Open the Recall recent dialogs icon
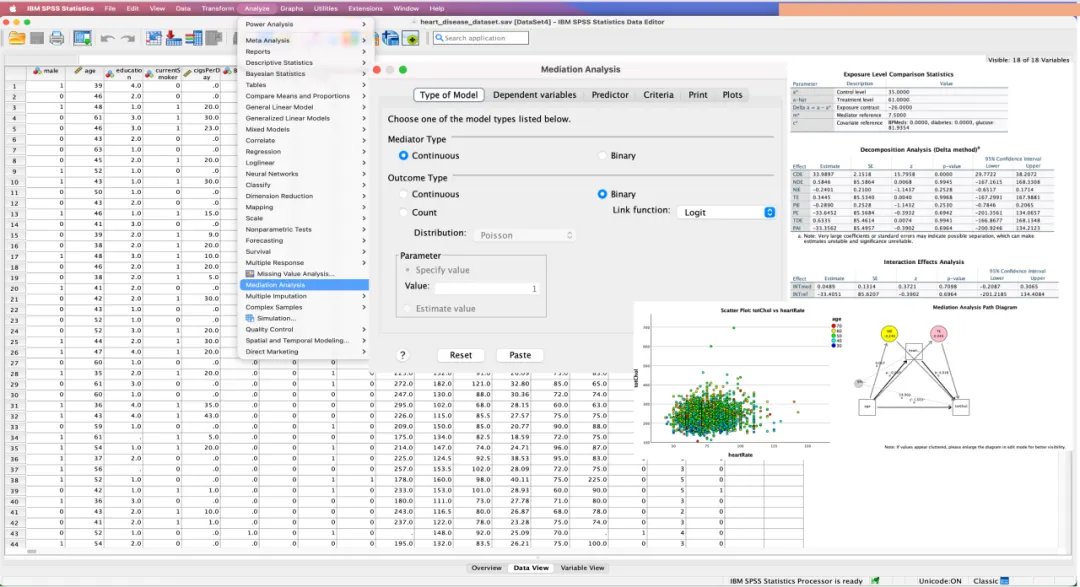Screen dimensions: 1080x587 click(x=83, y=38)
